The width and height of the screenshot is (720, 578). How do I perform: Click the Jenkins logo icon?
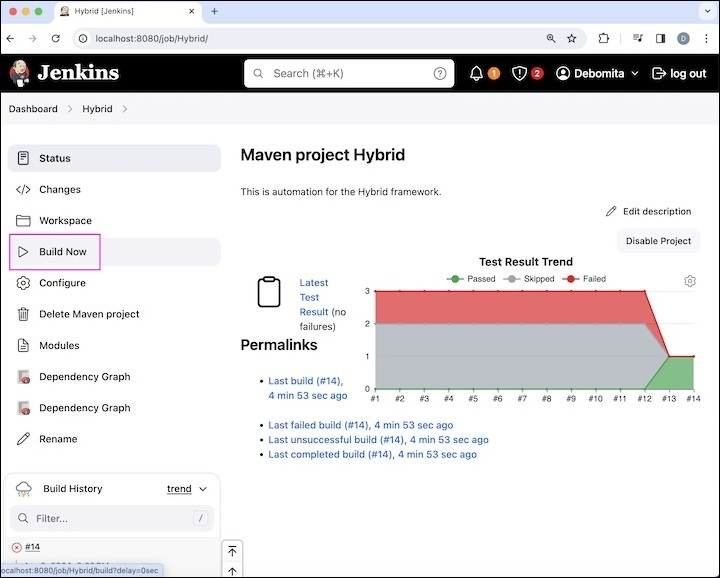tap(19, 73)
